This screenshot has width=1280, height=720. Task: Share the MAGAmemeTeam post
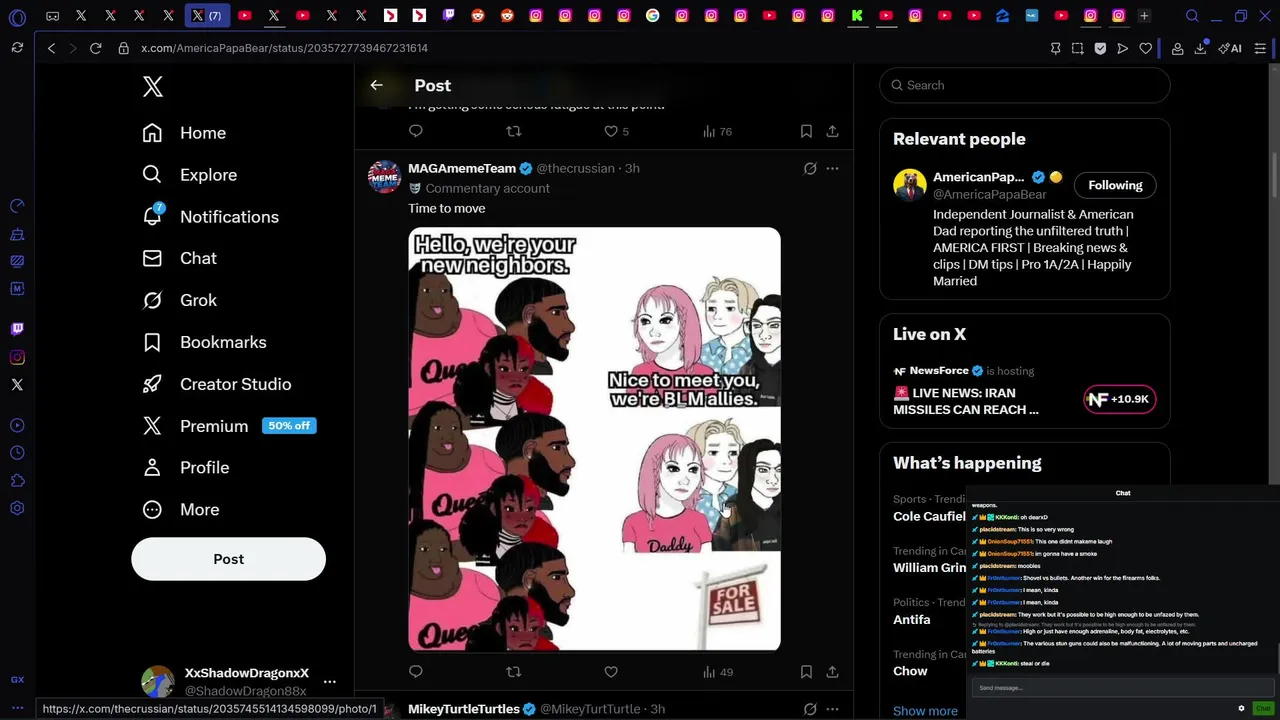coord(832,672)
